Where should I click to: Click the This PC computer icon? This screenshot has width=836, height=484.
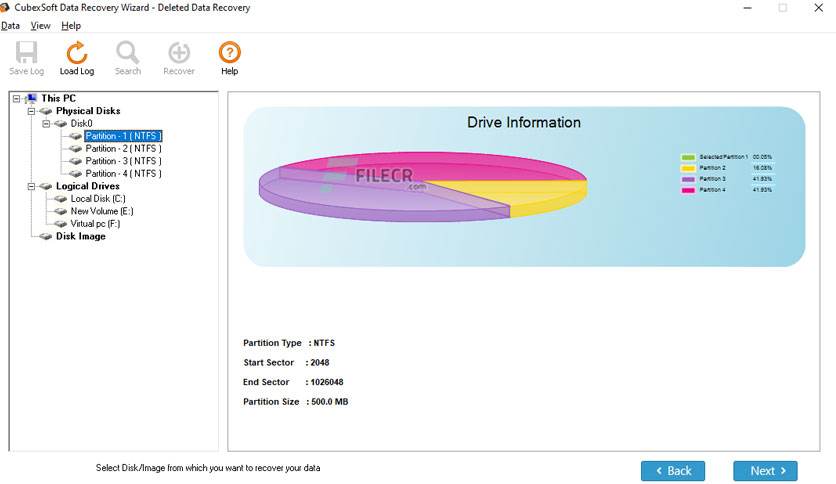pyautogui.click(x=31, y=99)
